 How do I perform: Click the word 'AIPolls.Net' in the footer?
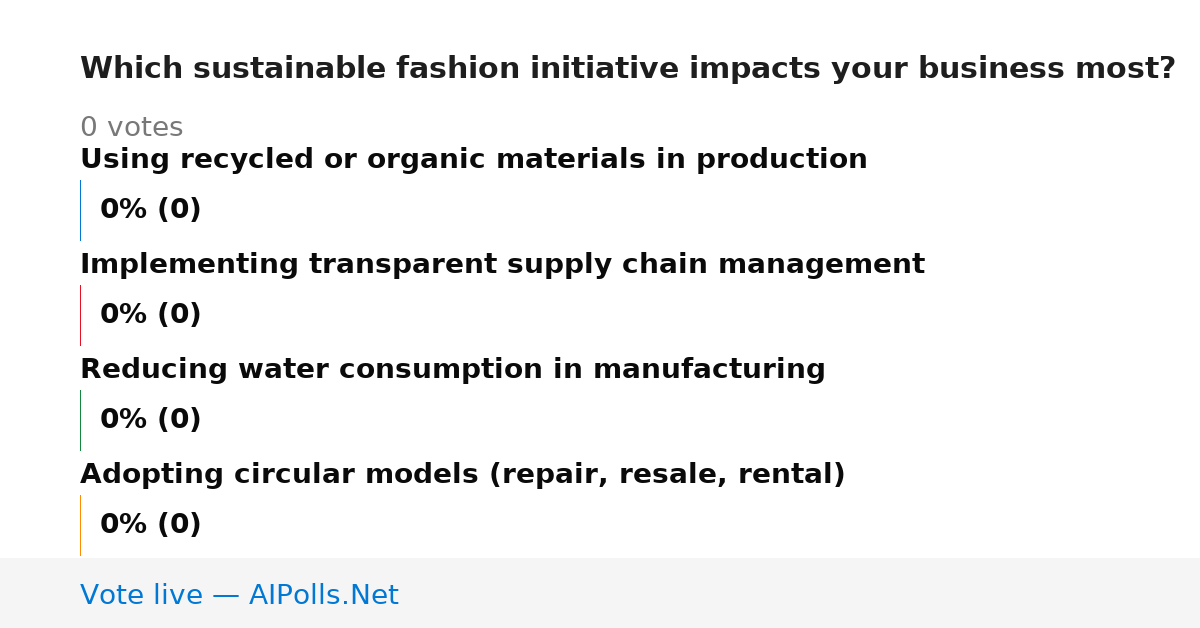(323, 596)
